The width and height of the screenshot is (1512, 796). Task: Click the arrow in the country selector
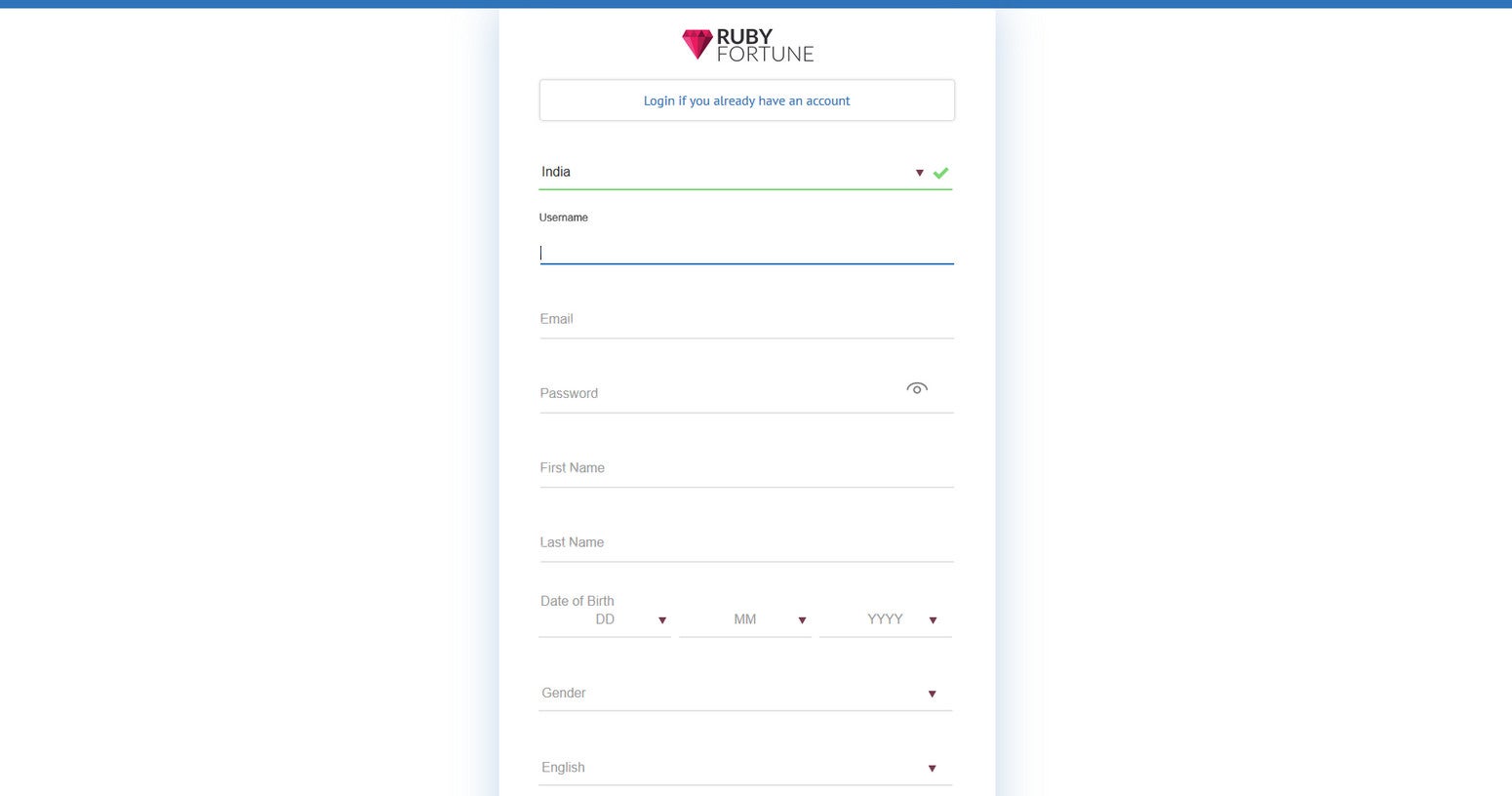click(919, 173)
